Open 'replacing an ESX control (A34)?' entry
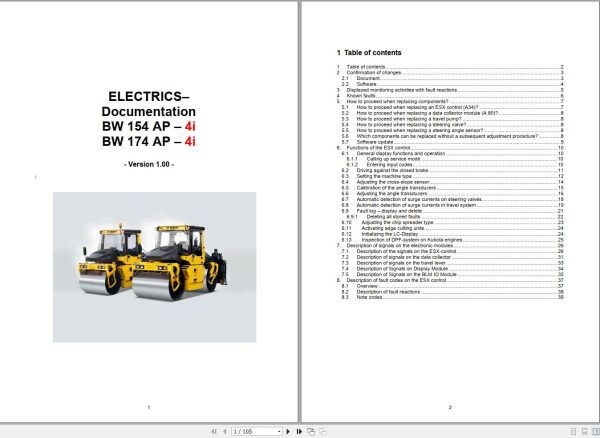This screenshot has height=438, width=600. 452,107
